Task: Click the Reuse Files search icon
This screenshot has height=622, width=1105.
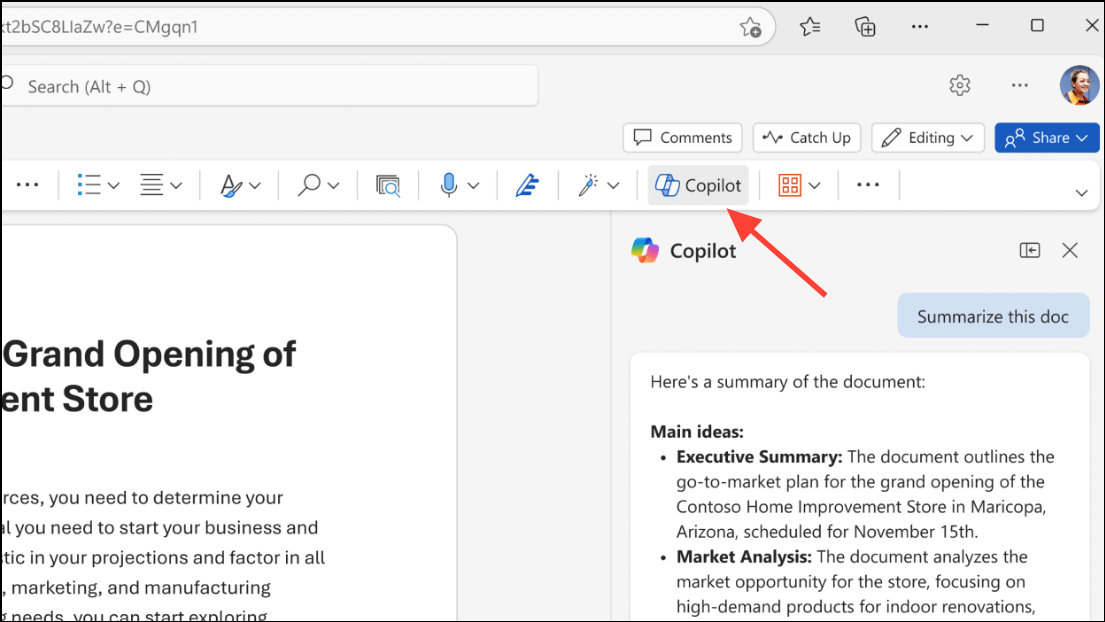Action: click(388, 185)
